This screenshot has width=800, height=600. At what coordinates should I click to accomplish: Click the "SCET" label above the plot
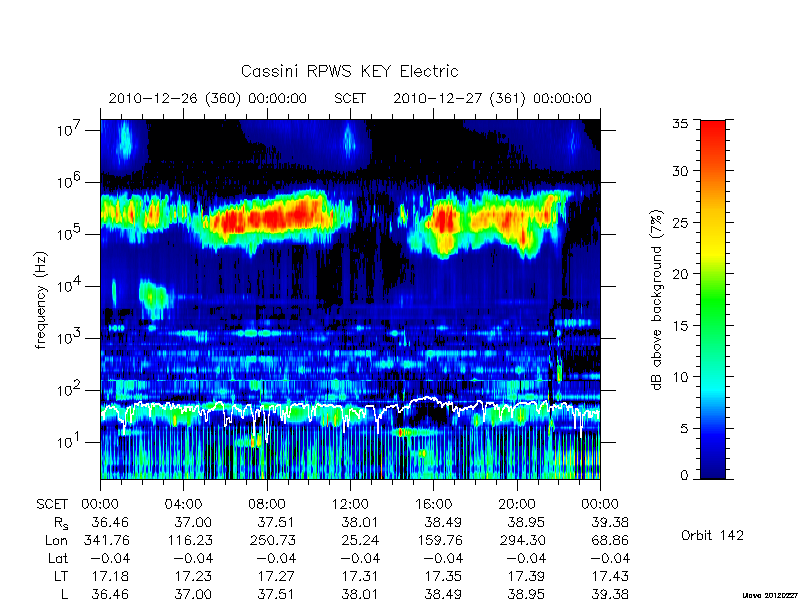pos(350,98)
